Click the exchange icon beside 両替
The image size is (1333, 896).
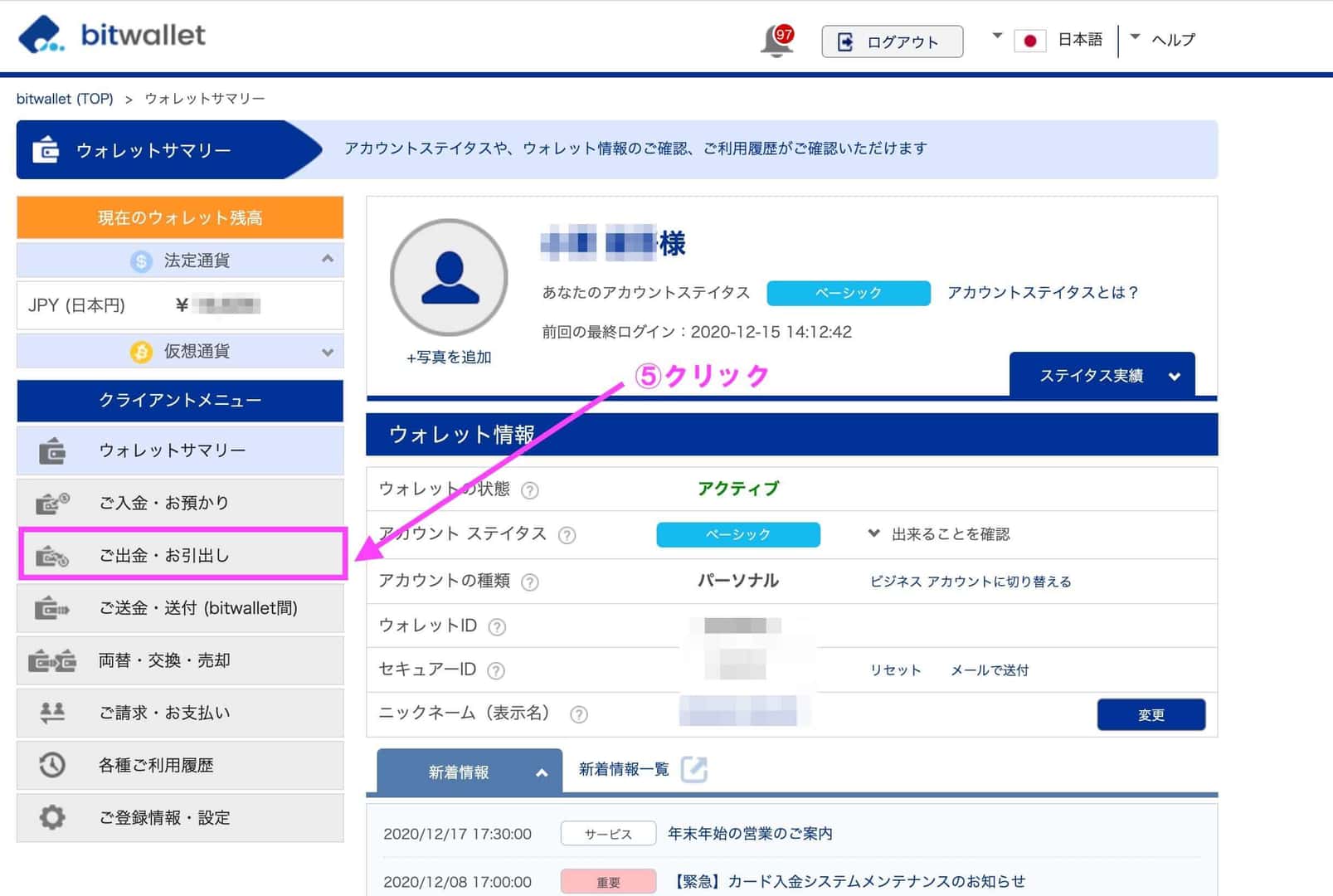52,661
